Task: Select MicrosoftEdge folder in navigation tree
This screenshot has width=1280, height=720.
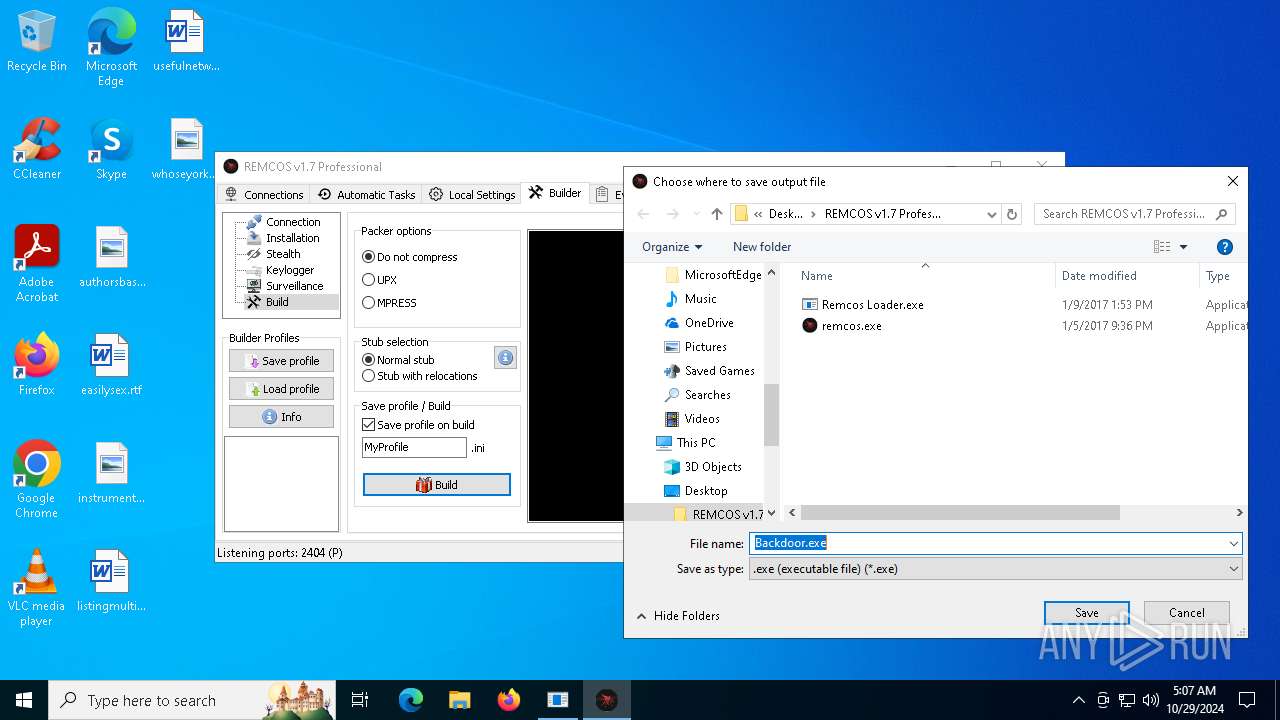Action: 713,275
